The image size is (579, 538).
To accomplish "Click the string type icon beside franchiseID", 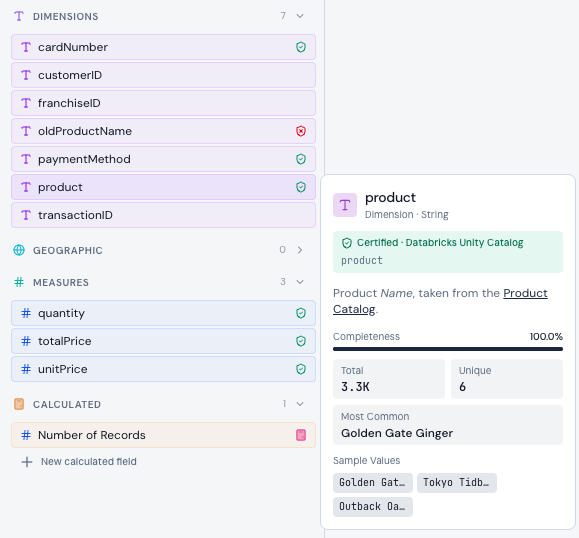I will pyautogui.click(x=26, y=103).
